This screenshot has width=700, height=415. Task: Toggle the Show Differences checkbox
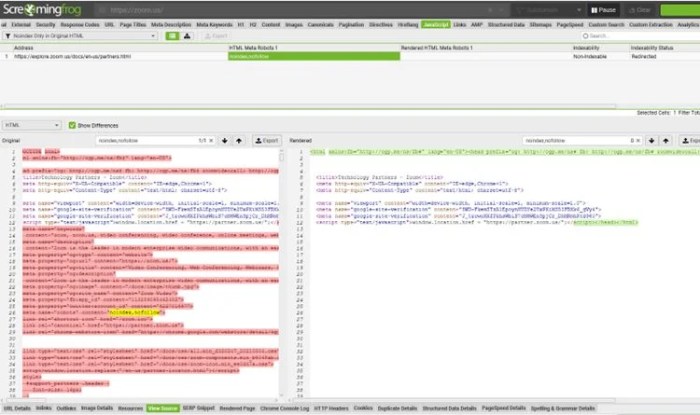click(x=72, y=125)
